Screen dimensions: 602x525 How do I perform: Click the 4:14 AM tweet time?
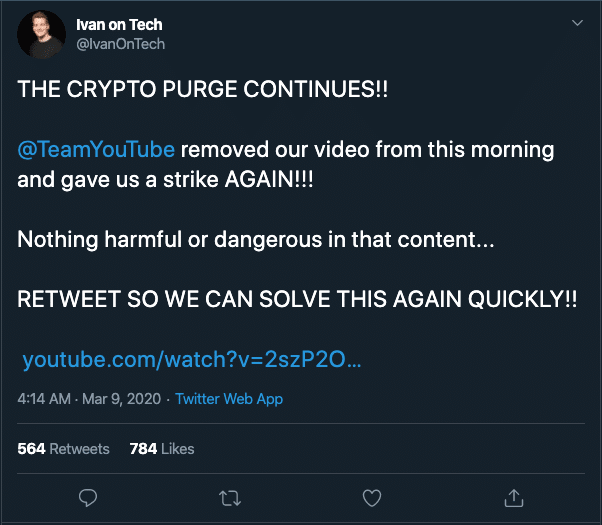coord(44,398)
